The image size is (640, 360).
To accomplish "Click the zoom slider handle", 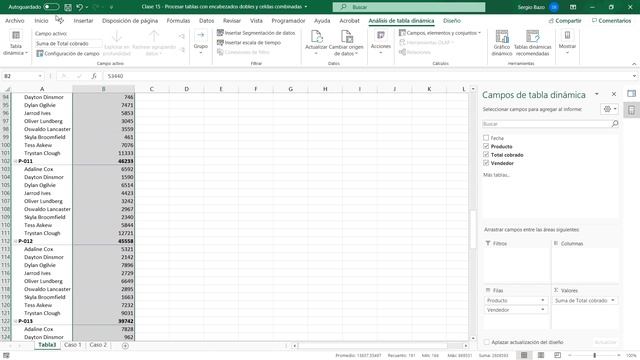I will [594, 356].
